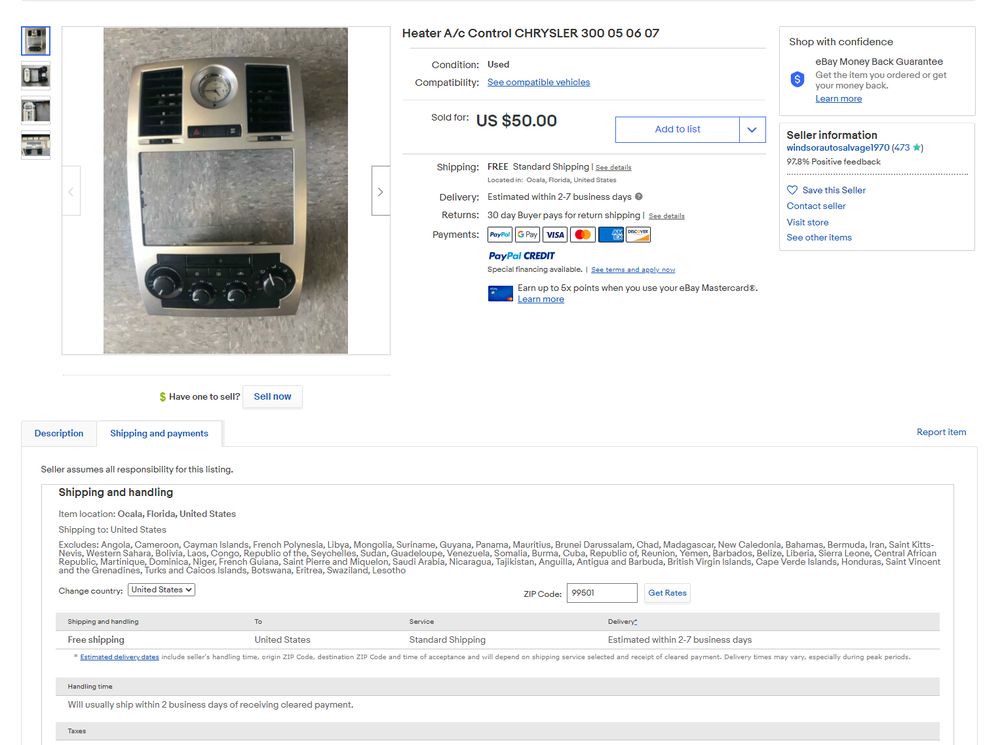
Task: Click the eBay Money Back Guarantee shield icon
Action: click(797, 80)
